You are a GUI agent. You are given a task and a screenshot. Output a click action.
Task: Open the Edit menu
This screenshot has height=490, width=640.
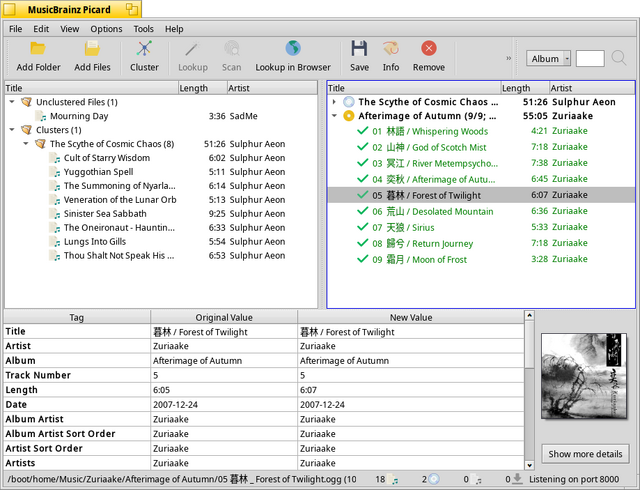41,29
